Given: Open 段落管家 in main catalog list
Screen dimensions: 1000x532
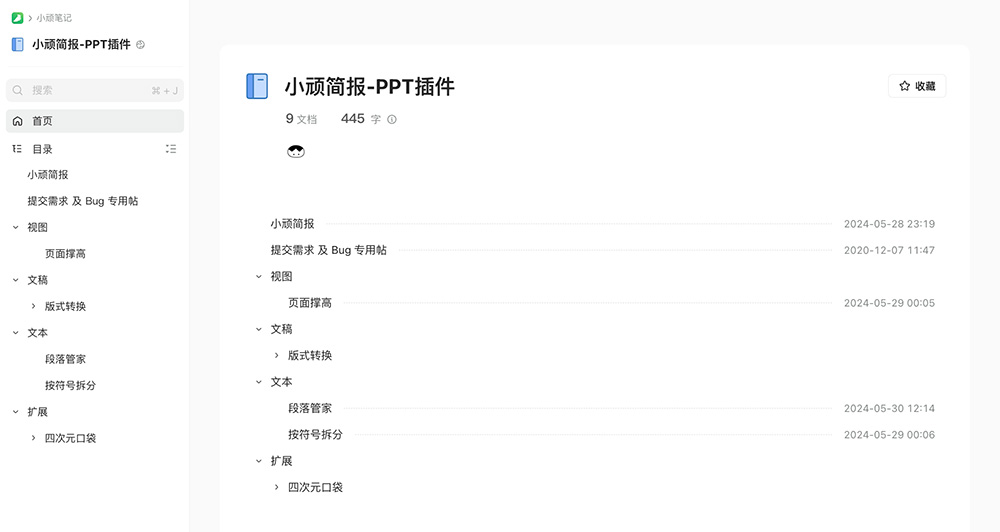Looking at the screenshot, I should point(310,408).
